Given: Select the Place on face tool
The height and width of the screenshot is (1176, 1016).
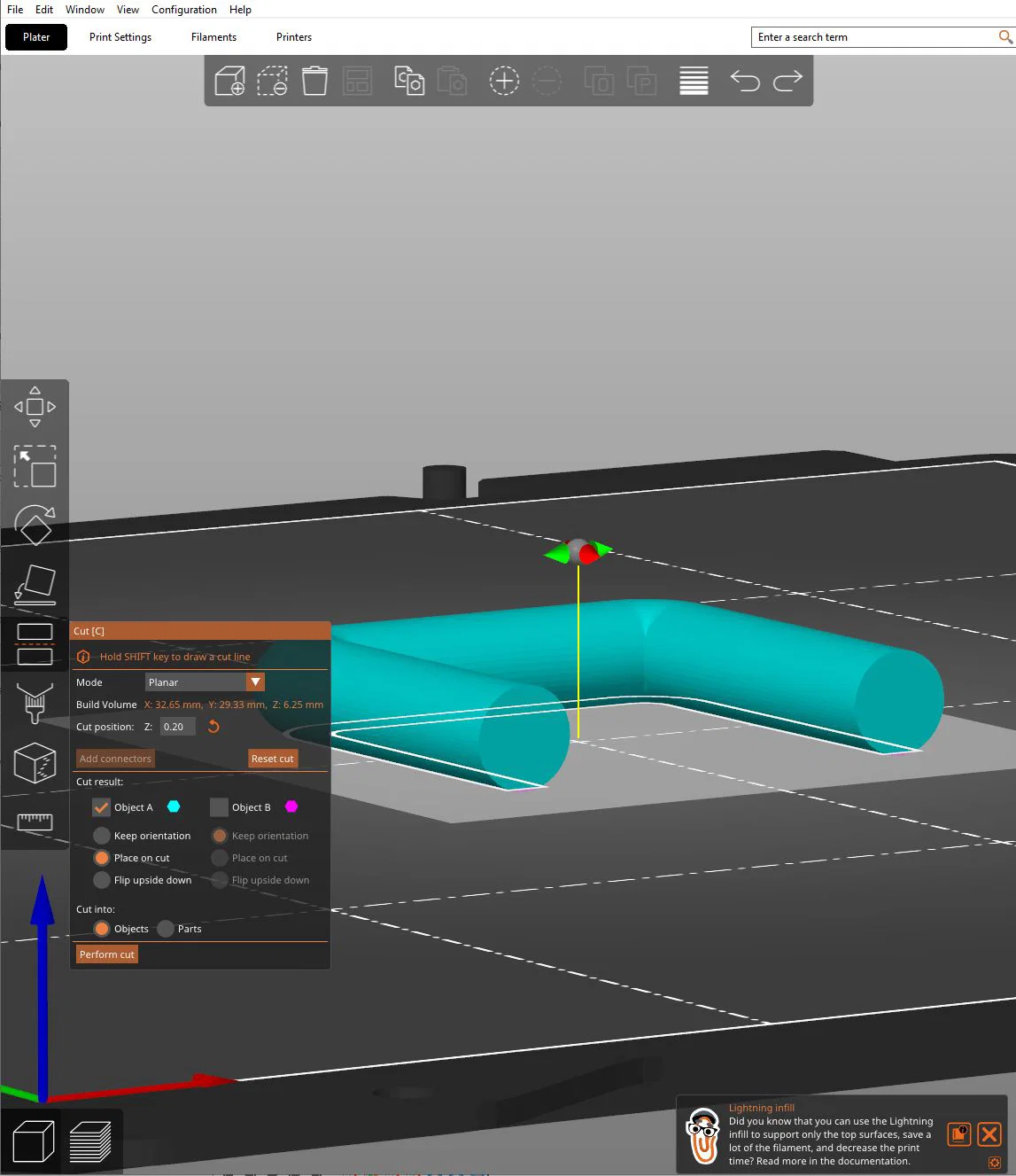Looking at the screenshot, I should [35, 585].
